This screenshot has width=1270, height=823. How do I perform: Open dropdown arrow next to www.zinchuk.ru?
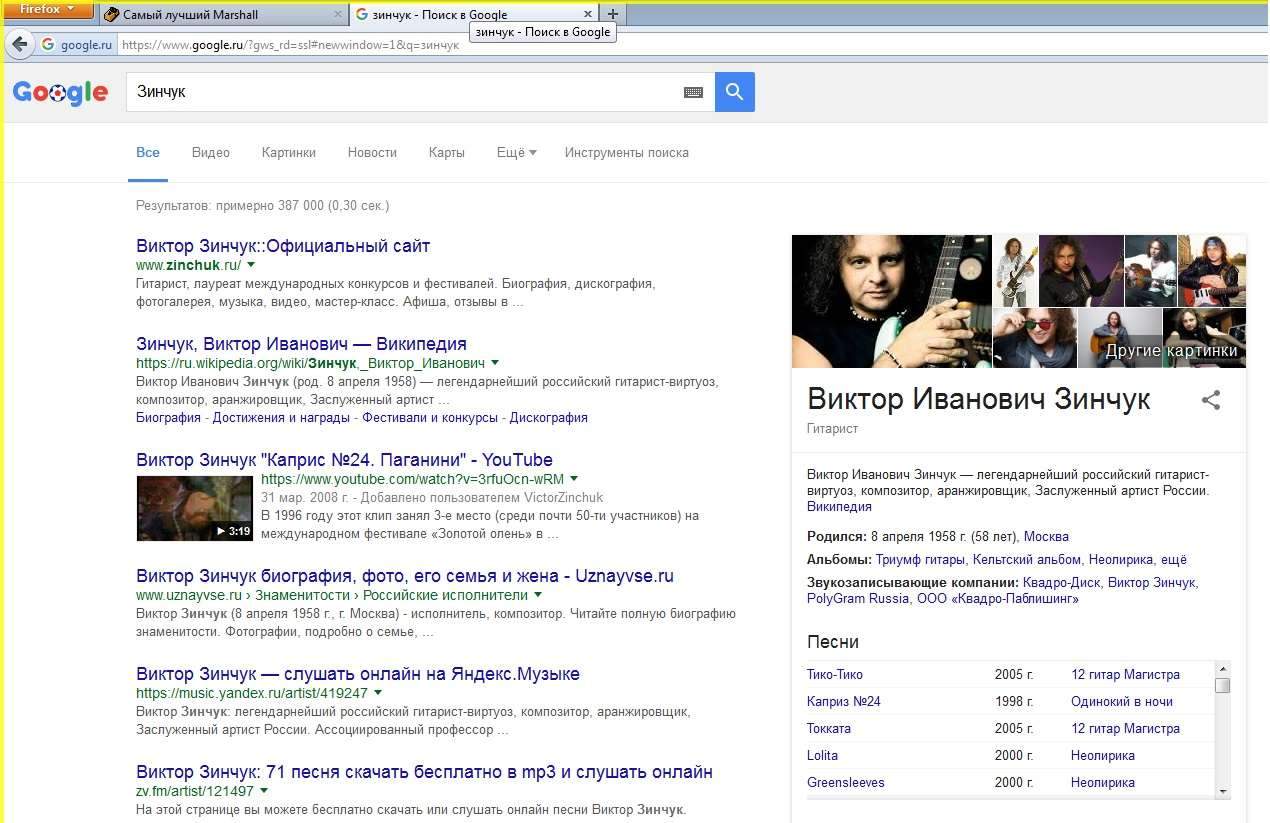tap(251, 265)
